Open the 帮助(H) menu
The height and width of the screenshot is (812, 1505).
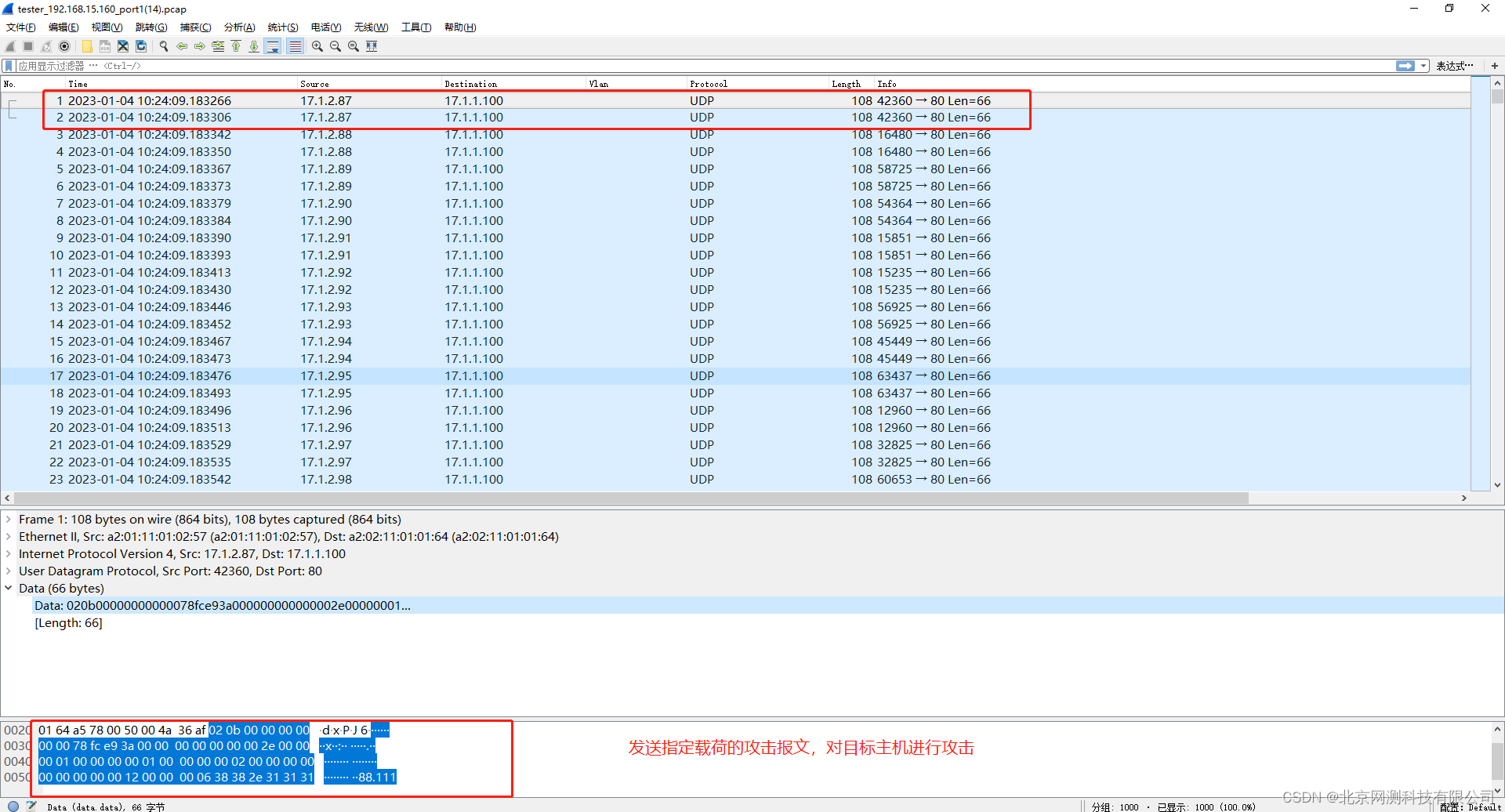pos(460,27)
